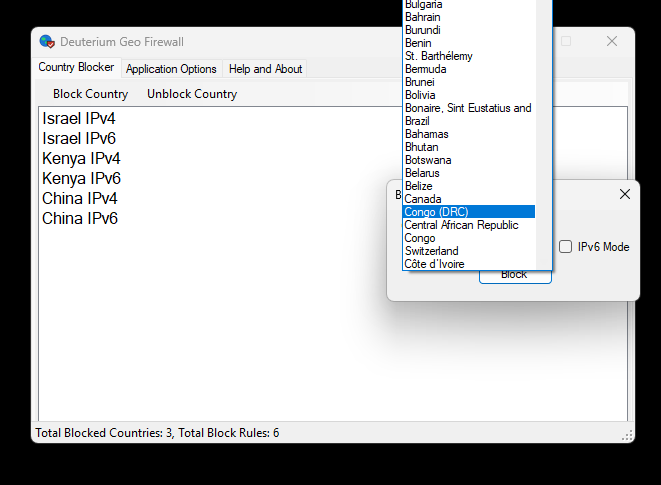The height and width of the screenshot is (485, 661).
Task: Click the Deuterium Geo Firewall app icon
Action: (47, 41)
